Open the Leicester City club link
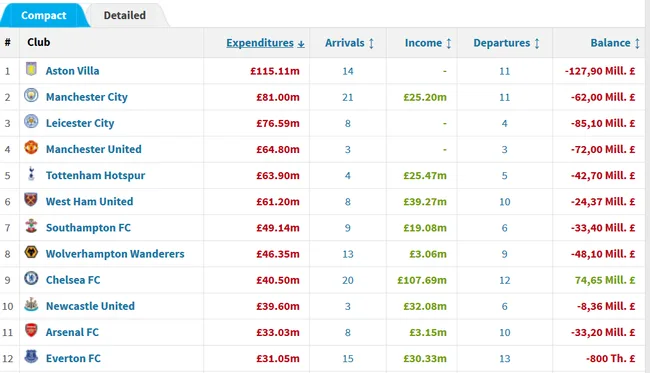This screenshot has width=650, height=373. pos(80,123)
